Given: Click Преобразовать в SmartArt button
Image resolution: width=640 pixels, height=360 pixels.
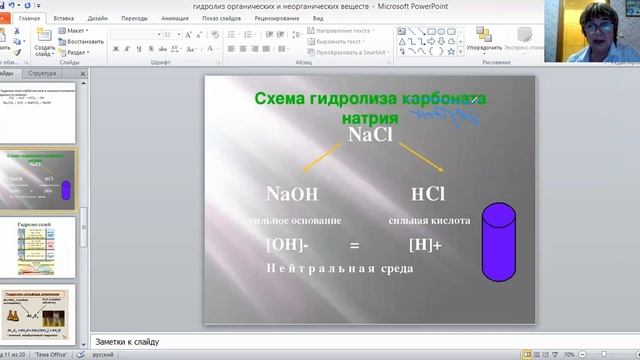Looking at the screenshot, I should click(348, 52).
